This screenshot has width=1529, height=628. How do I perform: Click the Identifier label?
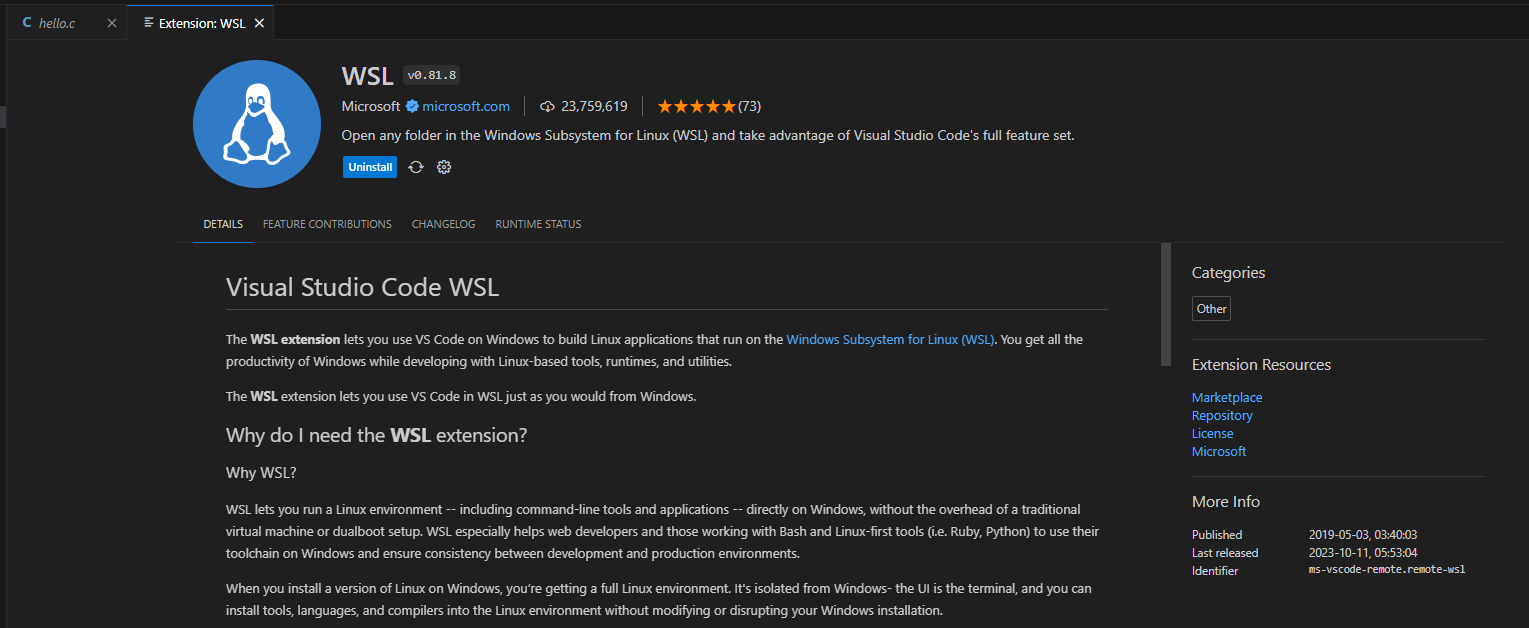pyautogui.click(x=1215, y=571)
